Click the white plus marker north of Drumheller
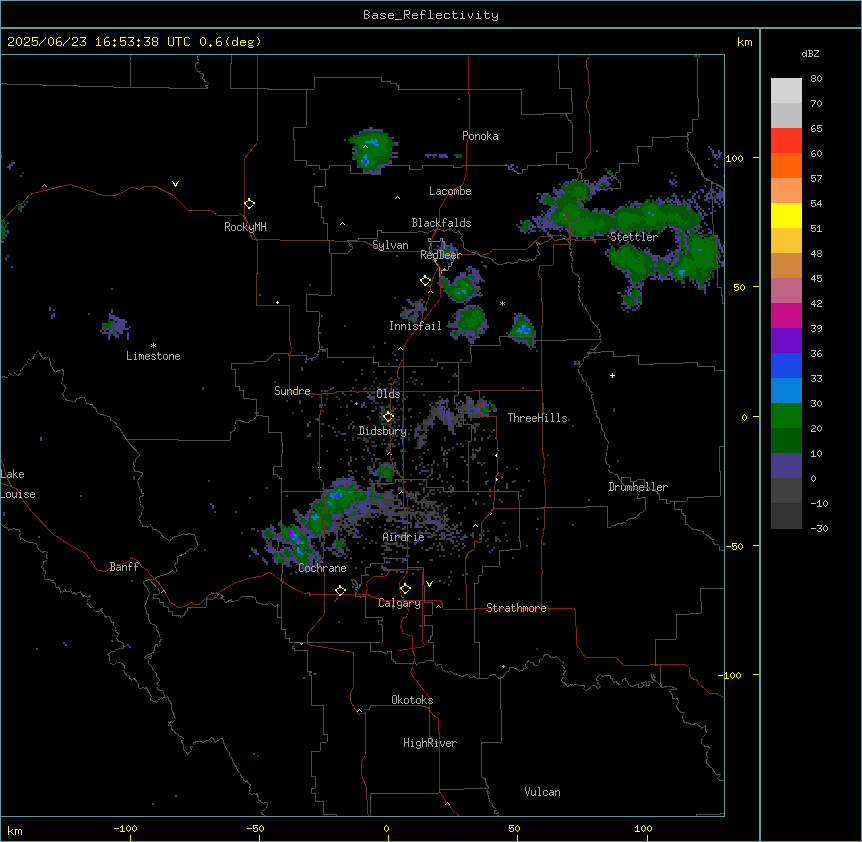 click(x=612, y=375)
